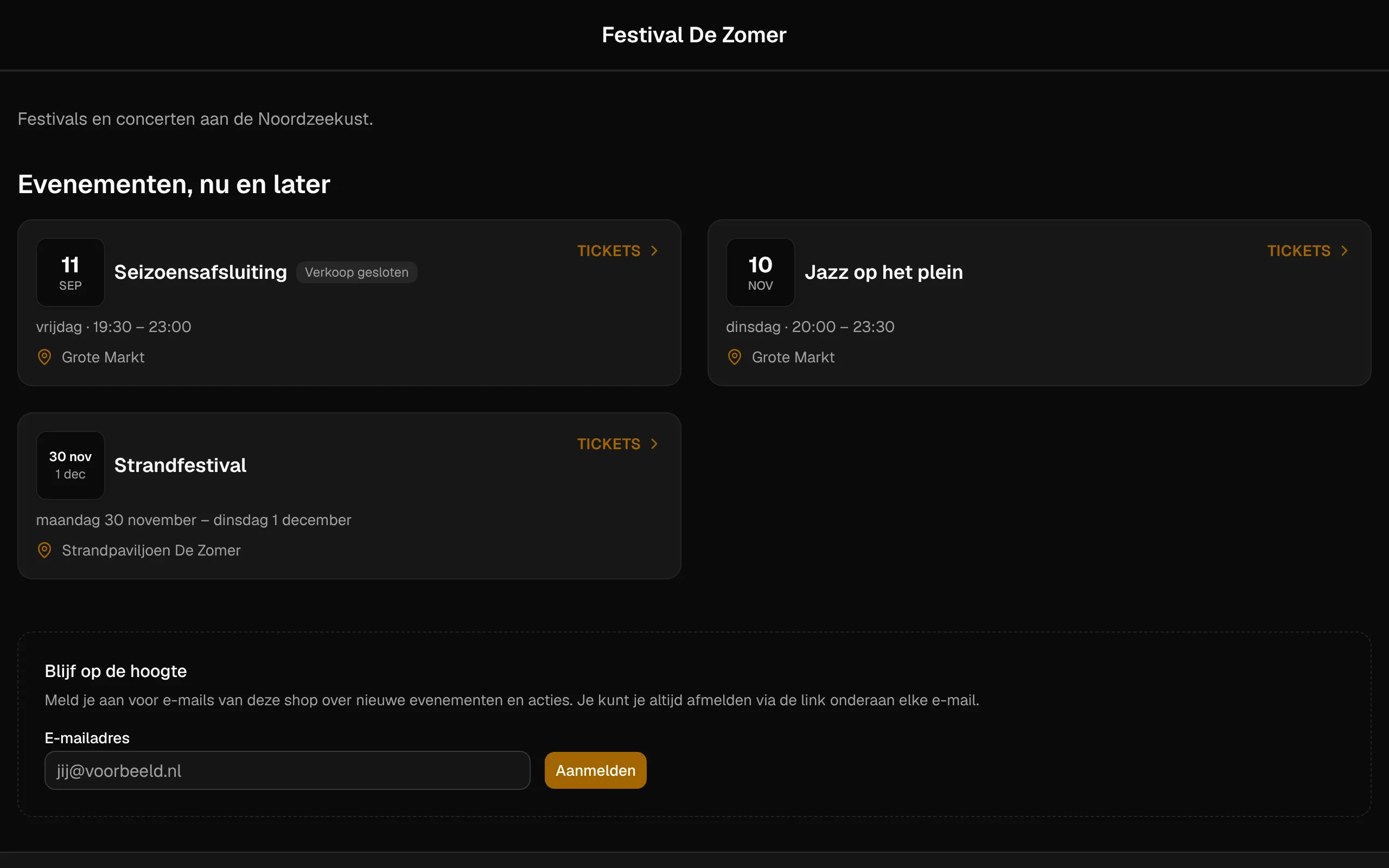Click Grote Markt in the Seizoensafsluiting card
This screenshot has height=868, width=1389.
tap(103, 357)
